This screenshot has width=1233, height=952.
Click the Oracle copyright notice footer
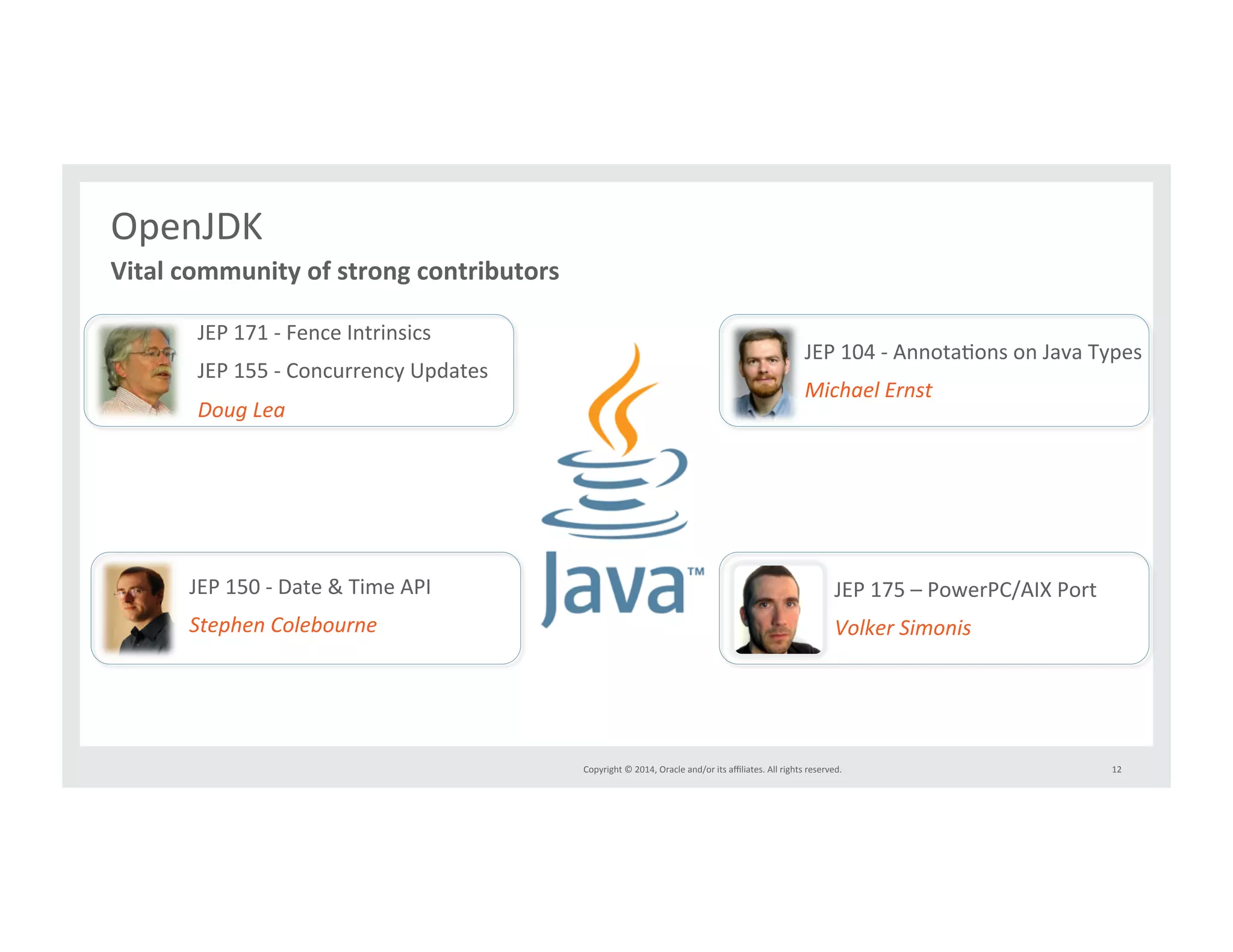tap(712, 769)
